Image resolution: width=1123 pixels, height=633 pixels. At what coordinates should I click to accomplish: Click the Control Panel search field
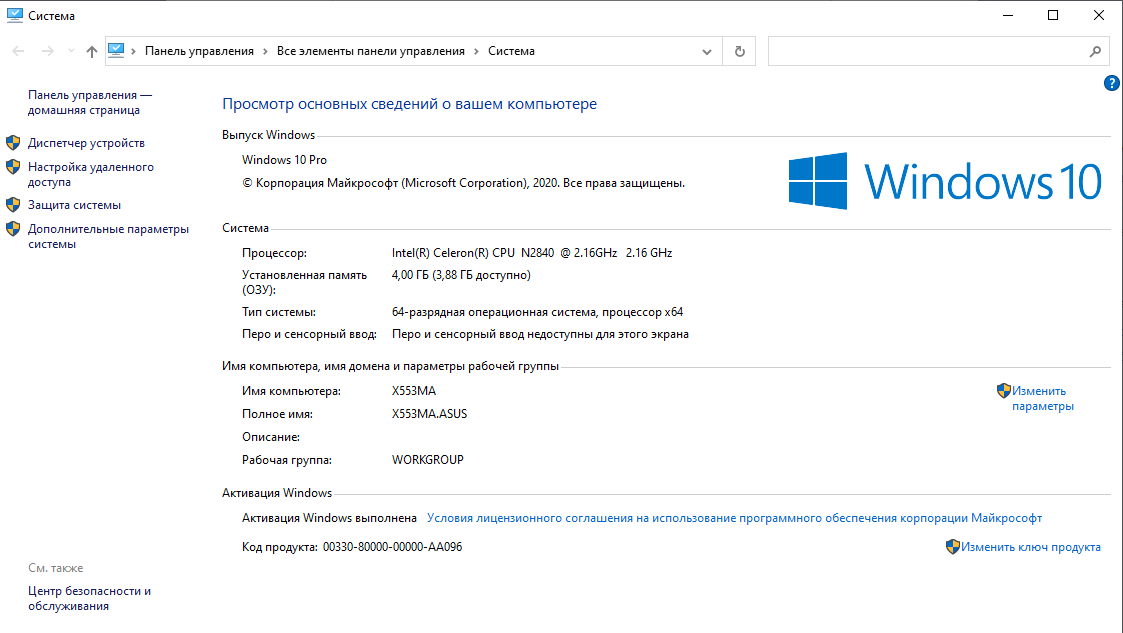(x=925, y=51)
